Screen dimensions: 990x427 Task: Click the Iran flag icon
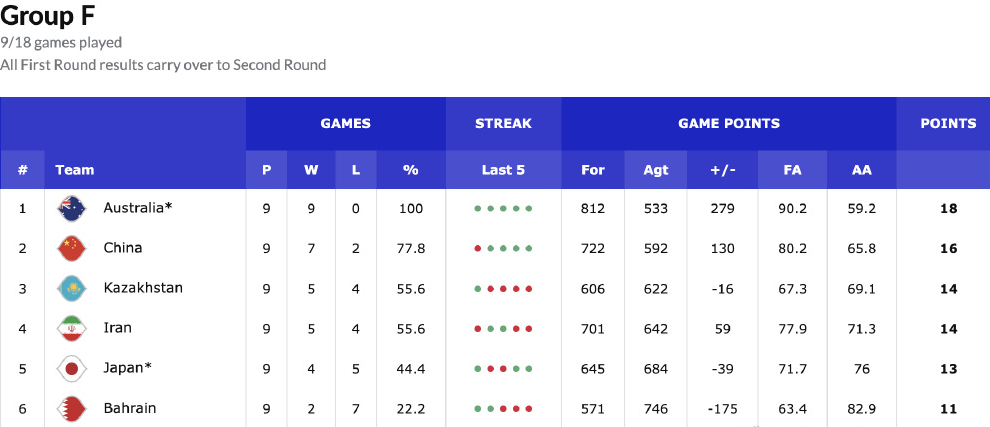(71, 328)
